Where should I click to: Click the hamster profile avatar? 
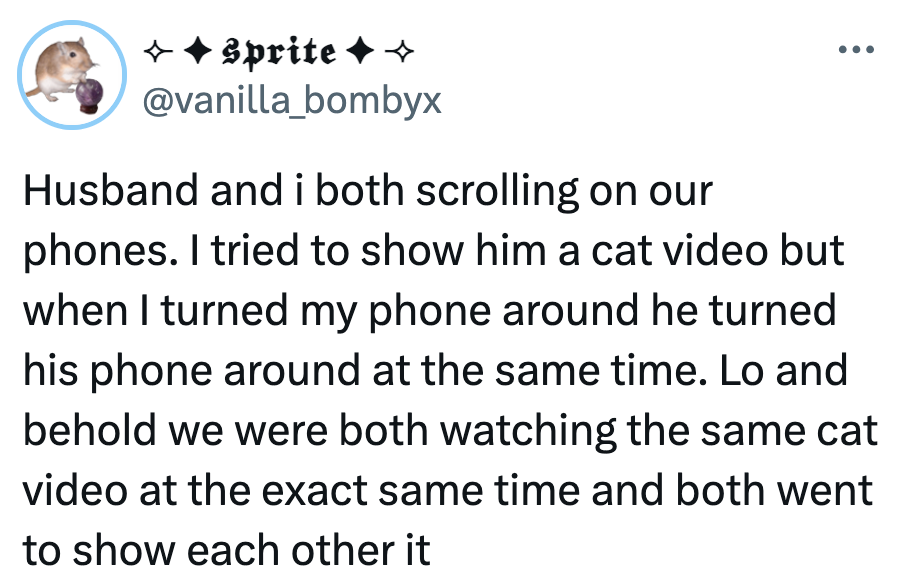[71, 73]
